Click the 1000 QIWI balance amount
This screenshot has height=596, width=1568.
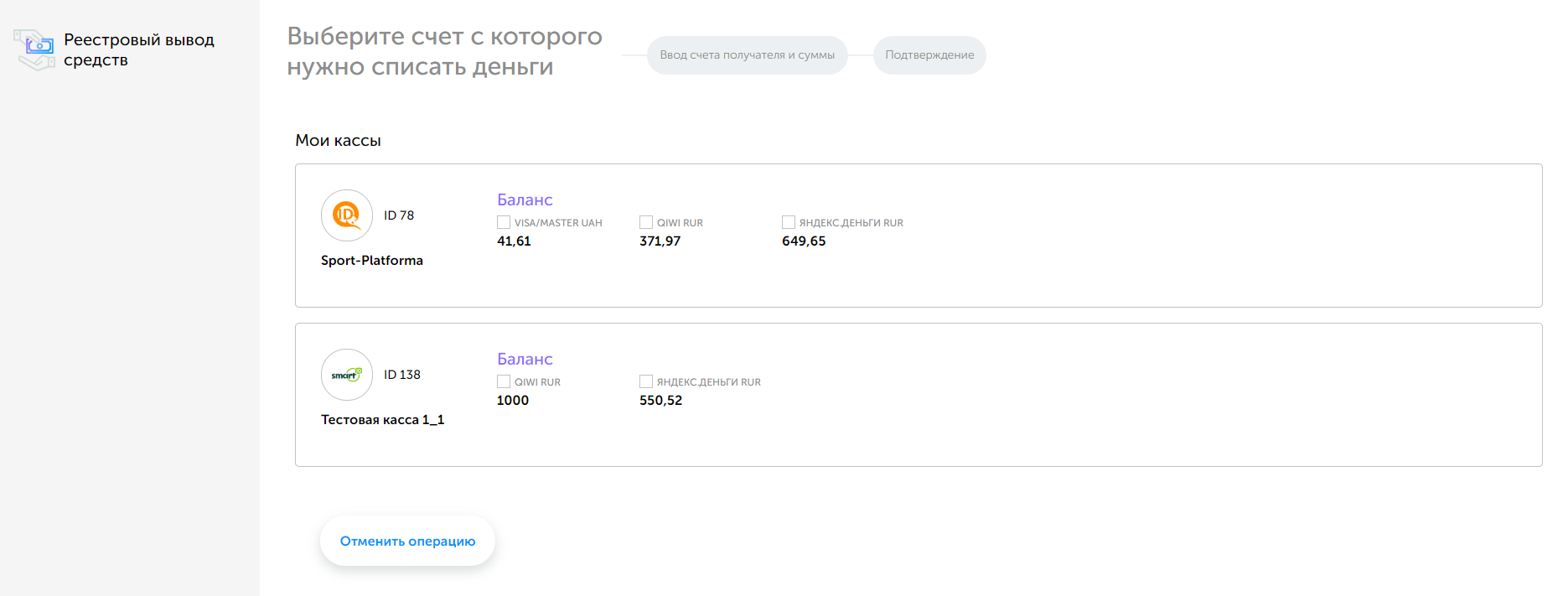(x=513, y=401)
